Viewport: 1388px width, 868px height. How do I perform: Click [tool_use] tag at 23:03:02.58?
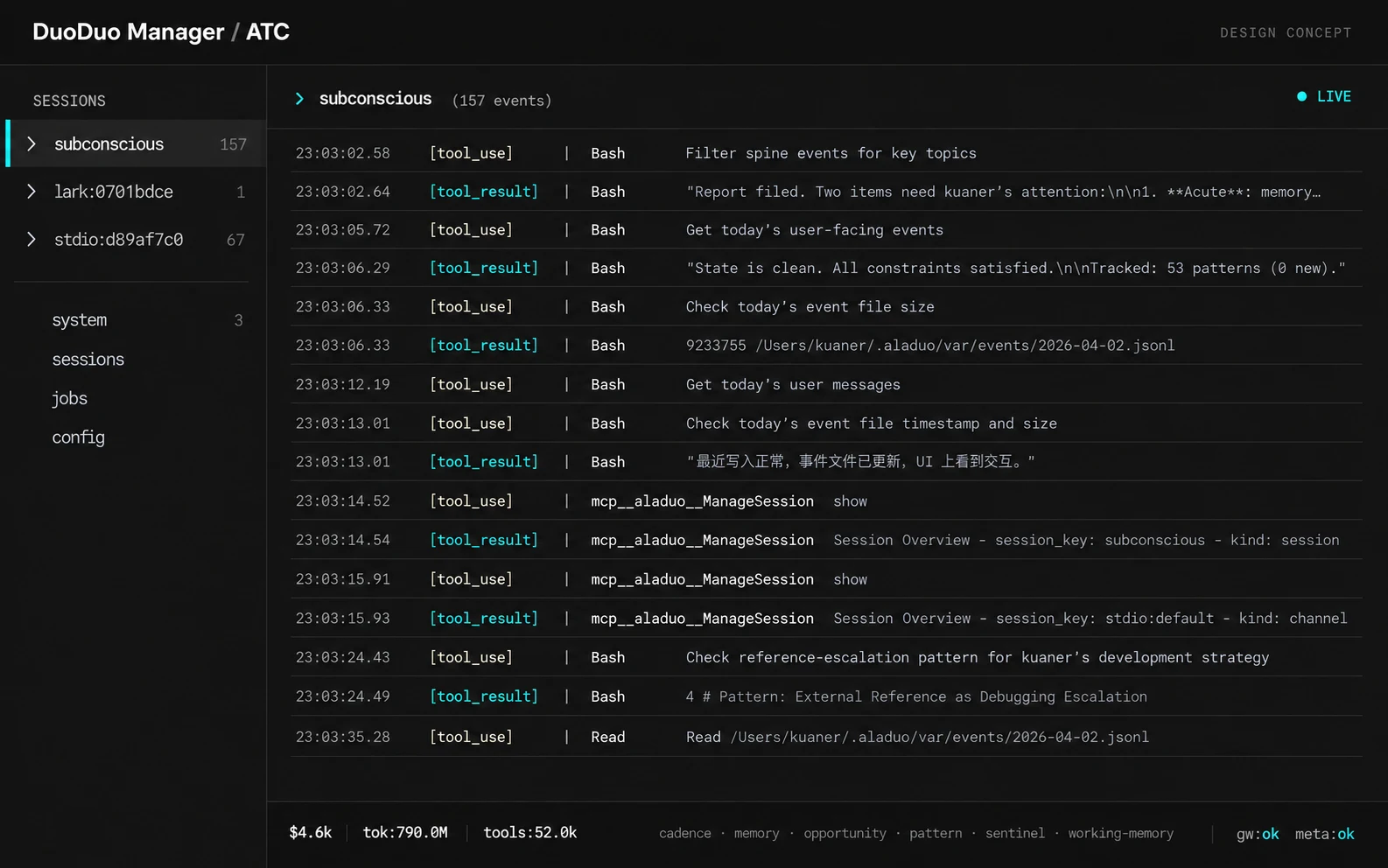[471, 153]
